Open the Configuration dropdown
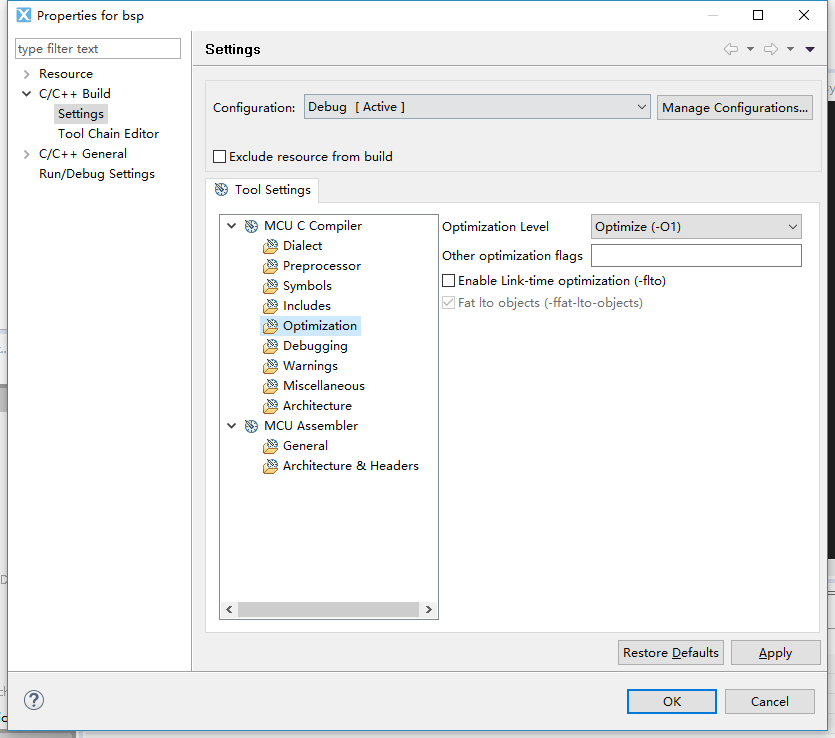Screen dimensions: 835x738 point(478,107)
